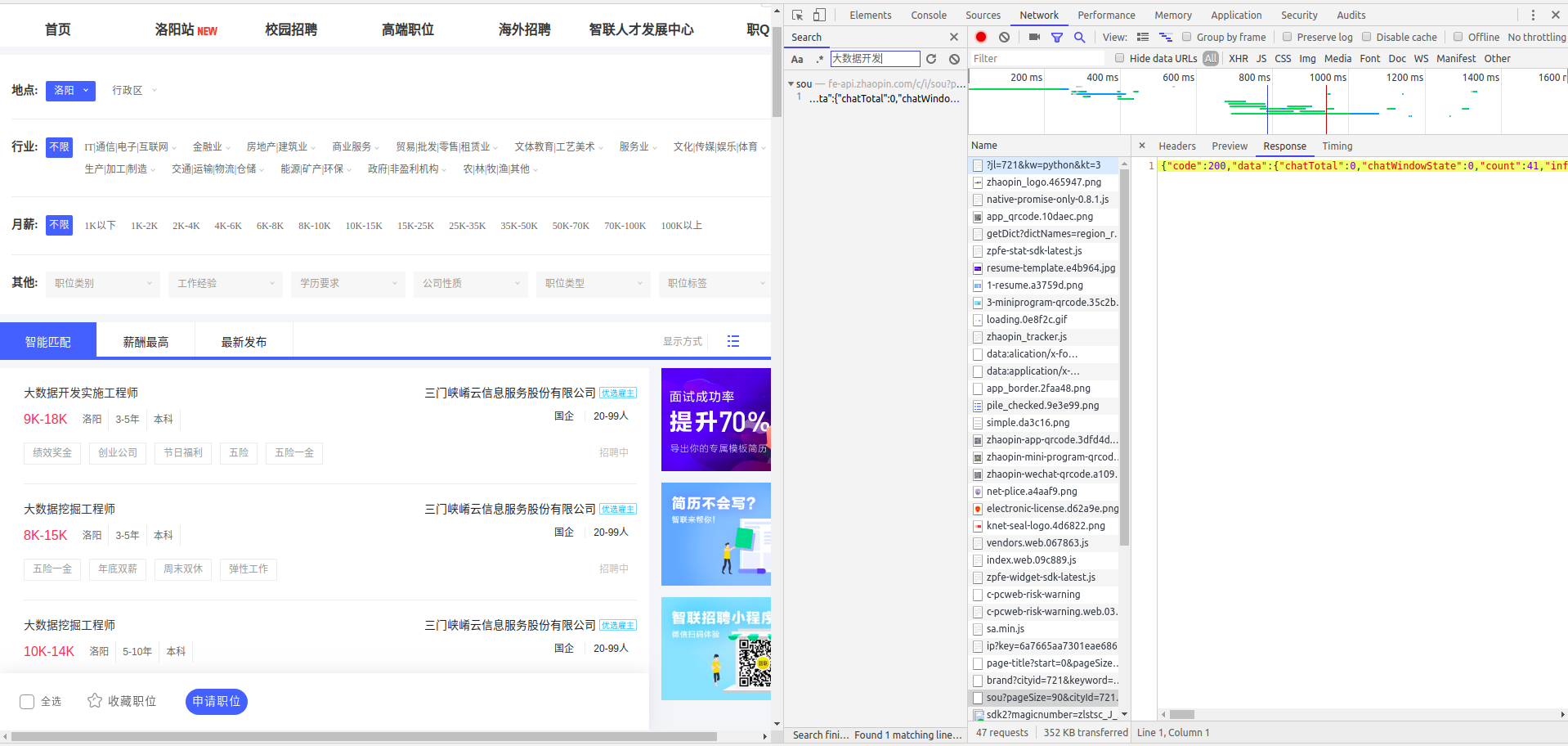This screenshot has width=1568, height=746.
Task: Check the Disable cache option
Action: (x=1366, y=37)
